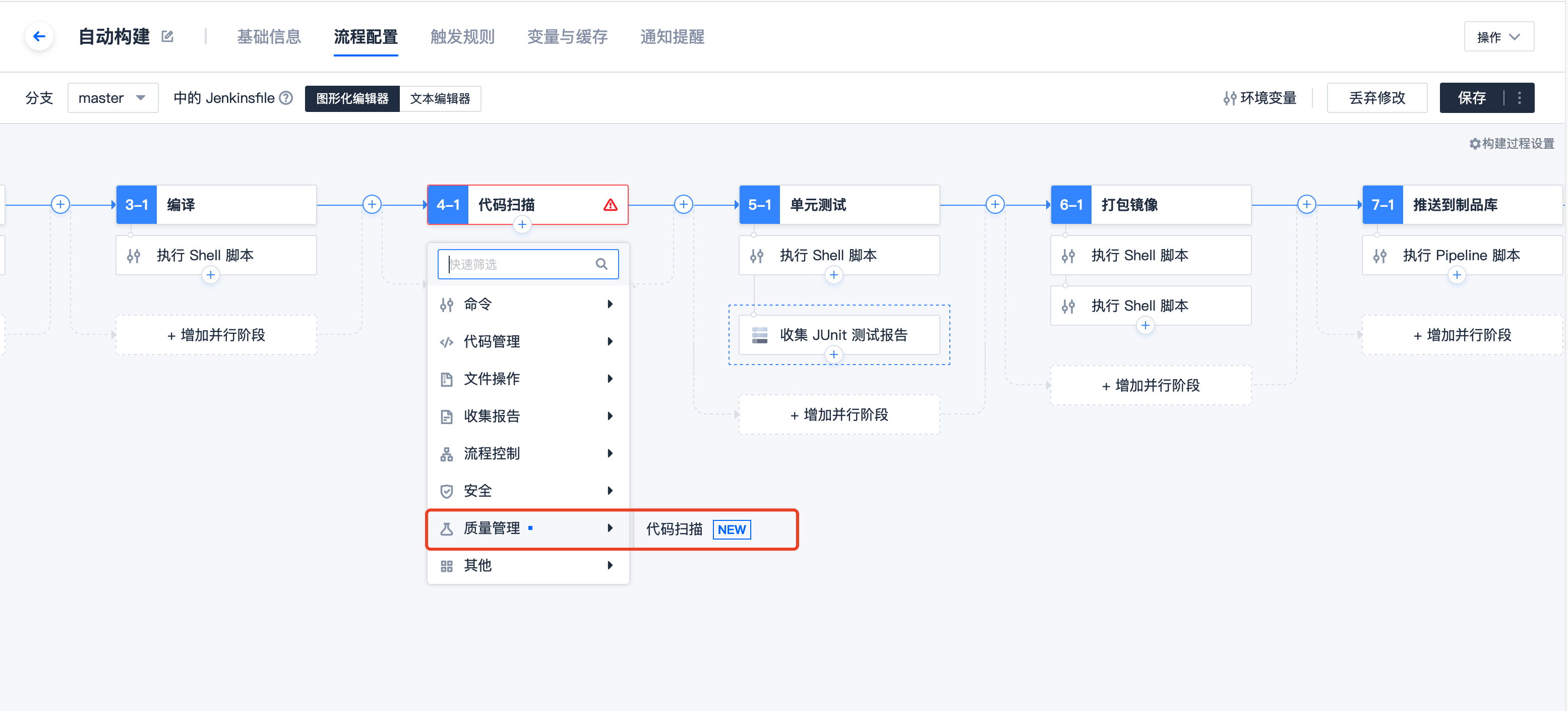Select the 3-1 编译 stage header
The width and height of the screenshot is (1568, 711).
pos(216,205)
